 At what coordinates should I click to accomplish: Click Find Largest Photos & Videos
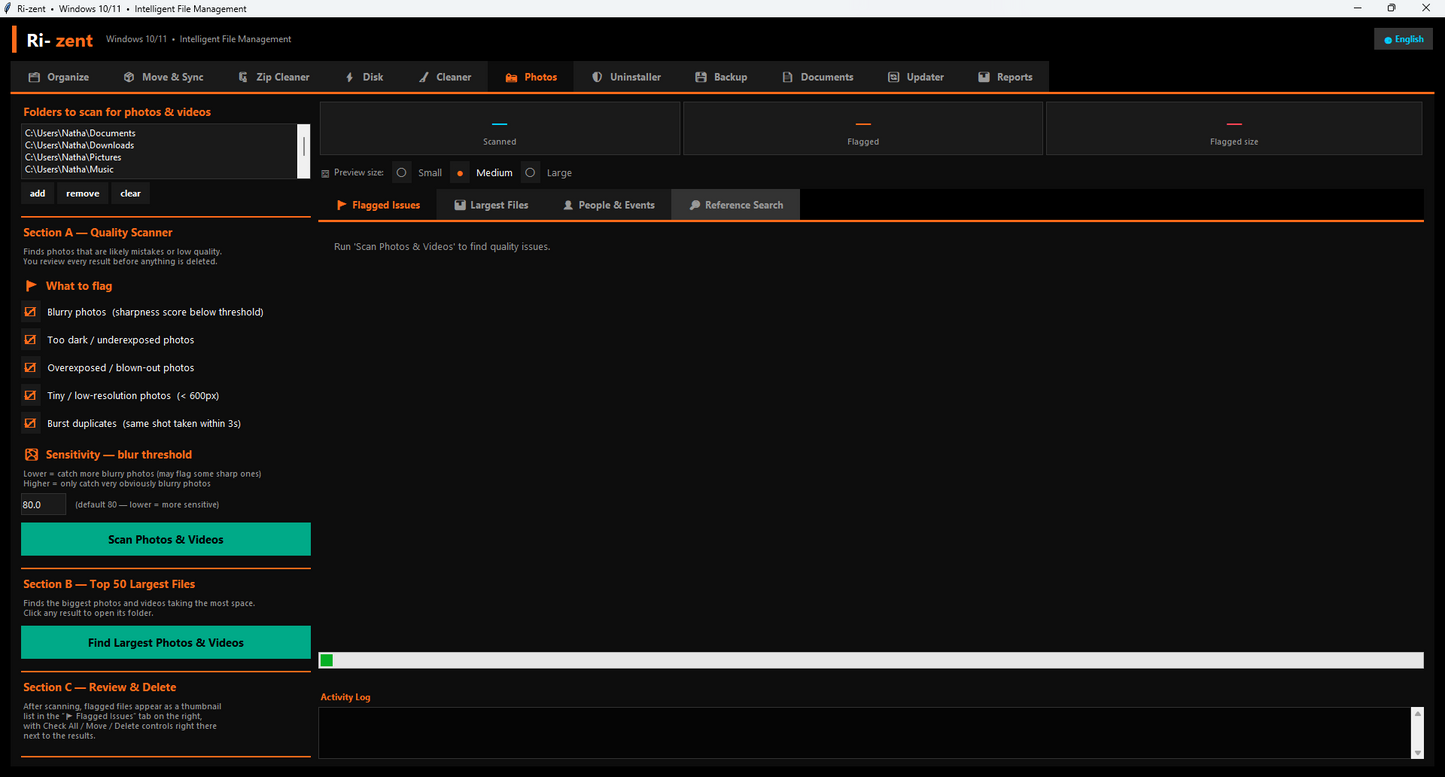166,643
